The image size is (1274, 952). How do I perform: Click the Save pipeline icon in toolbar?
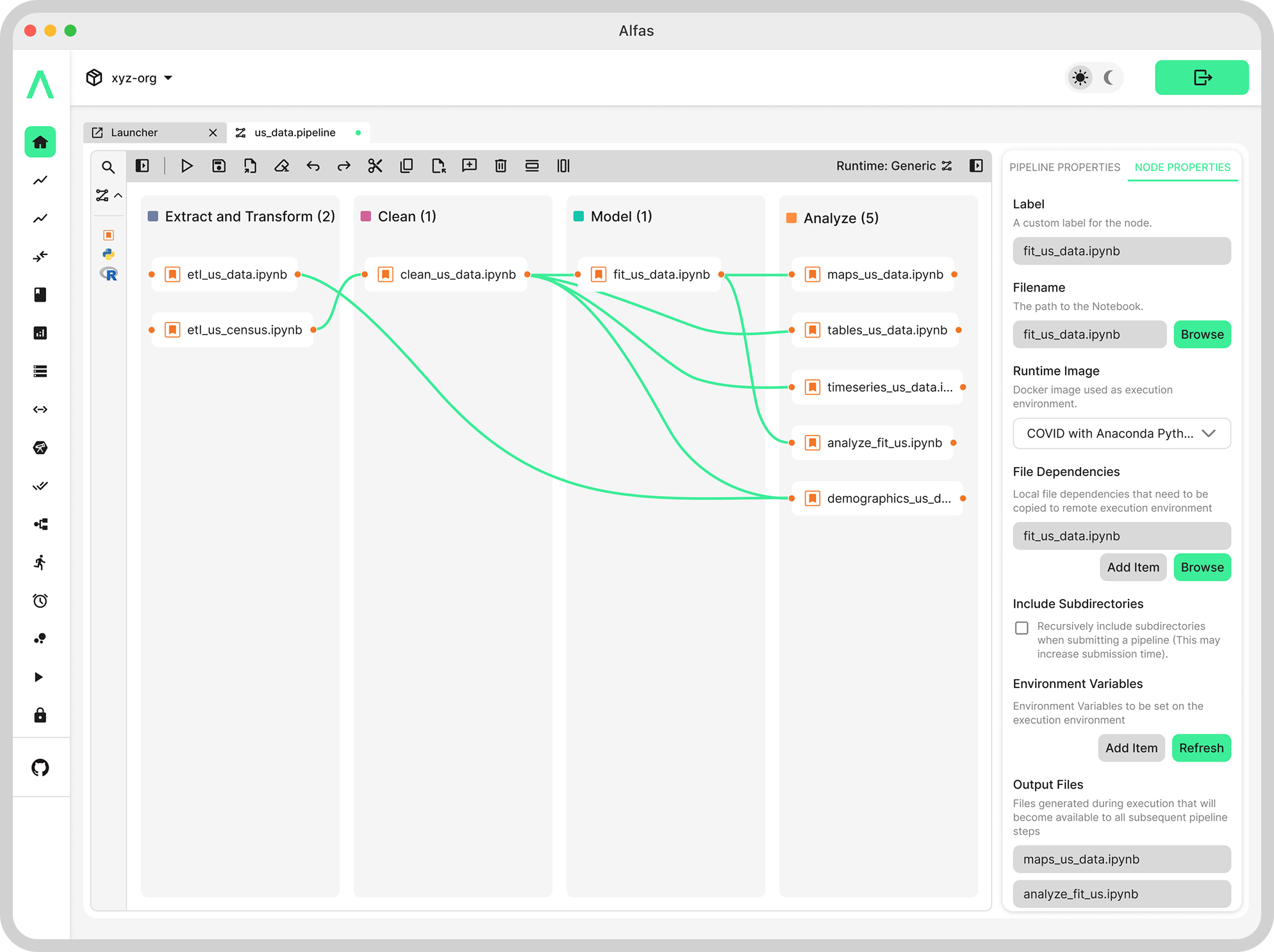point(219,166)
